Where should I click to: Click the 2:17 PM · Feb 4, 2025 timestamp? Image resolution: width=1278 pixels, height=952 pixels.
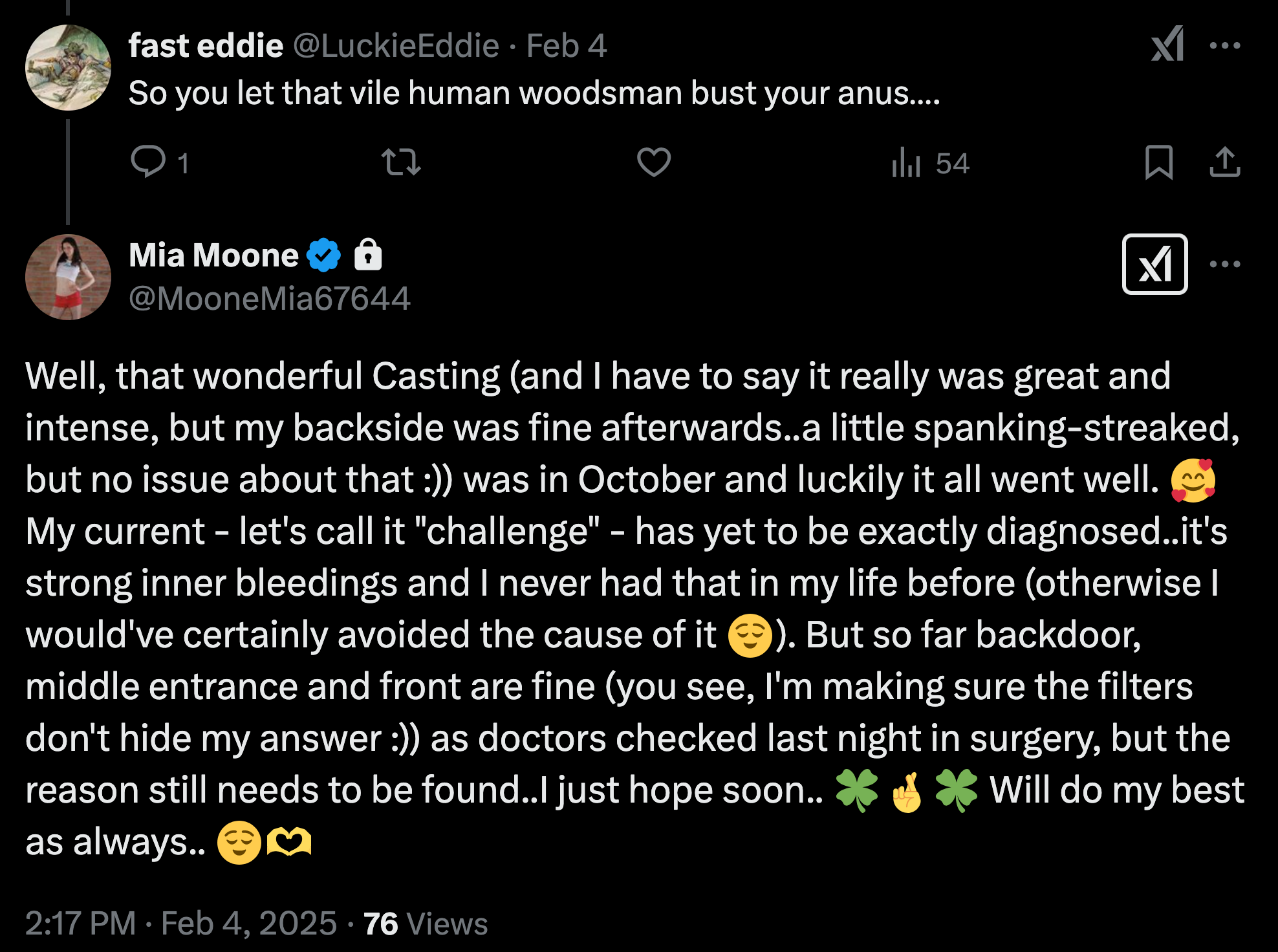pos(181,923)
